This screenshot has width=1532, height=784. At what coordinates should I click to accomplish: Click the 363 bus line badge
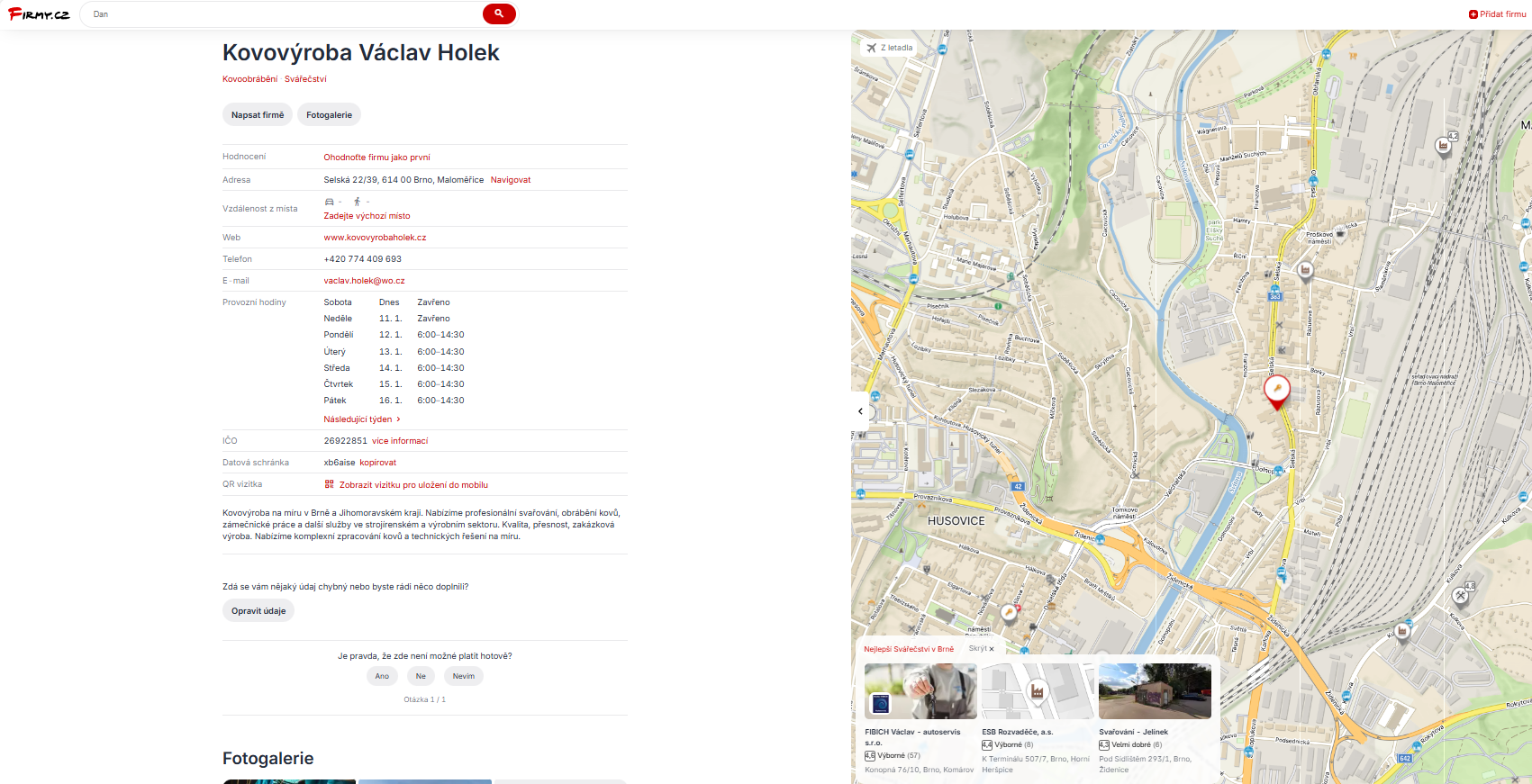click(1274, 296)
